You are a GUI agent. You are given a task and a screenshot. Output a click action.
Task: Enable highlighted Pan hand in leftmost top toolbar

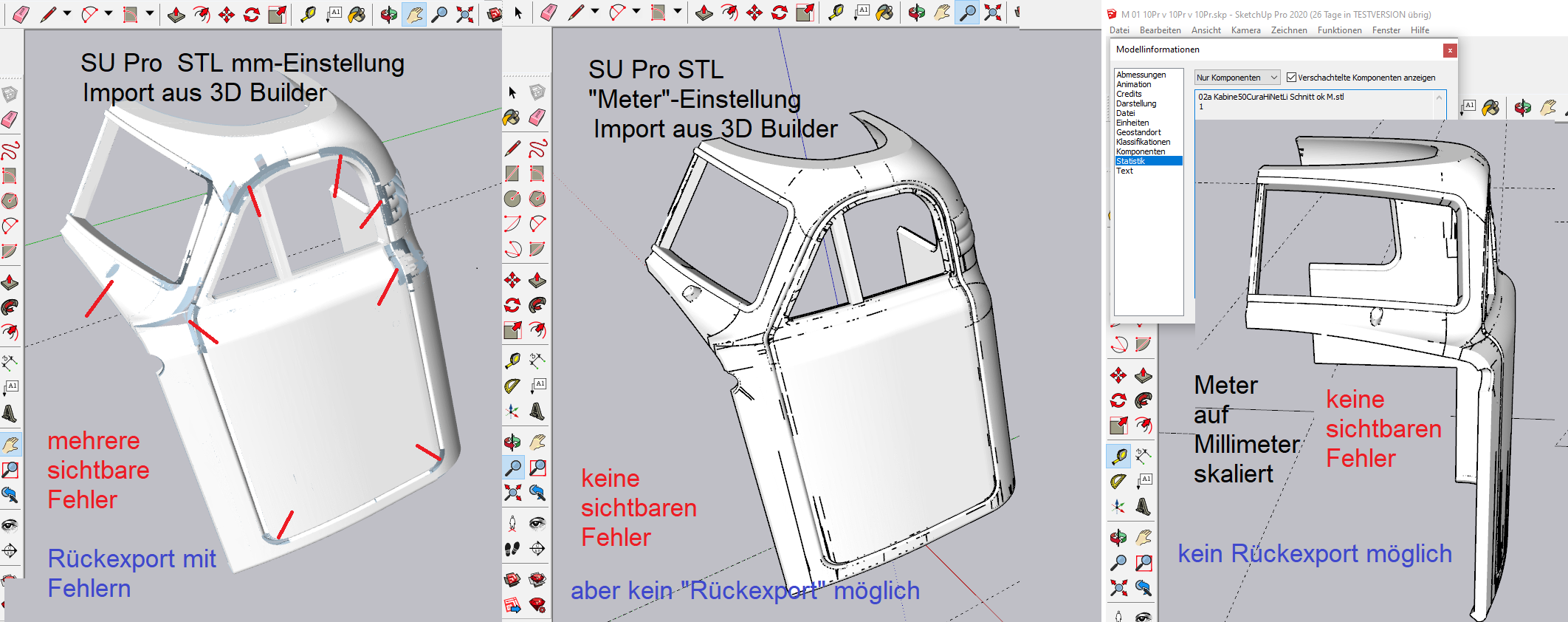pos(414,14)
